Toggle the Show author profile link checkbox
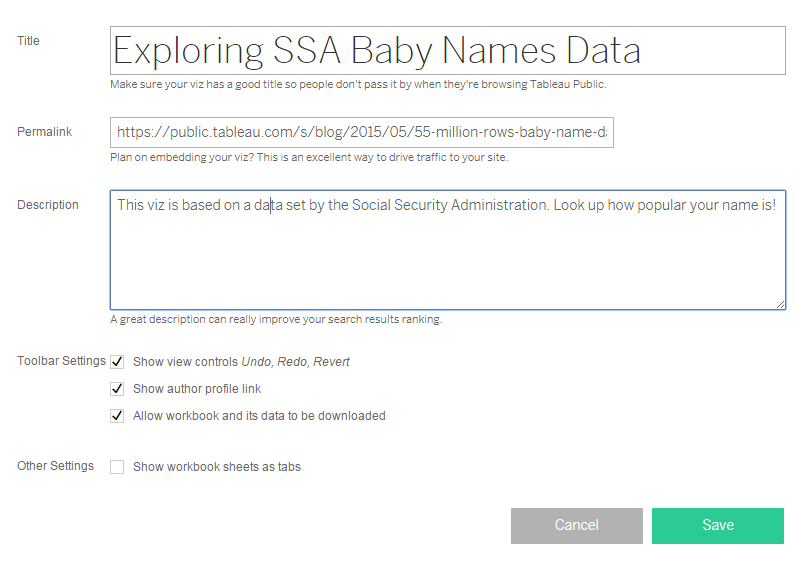The height and width of the screenshot is (564, 798). [x=118, y=389]
